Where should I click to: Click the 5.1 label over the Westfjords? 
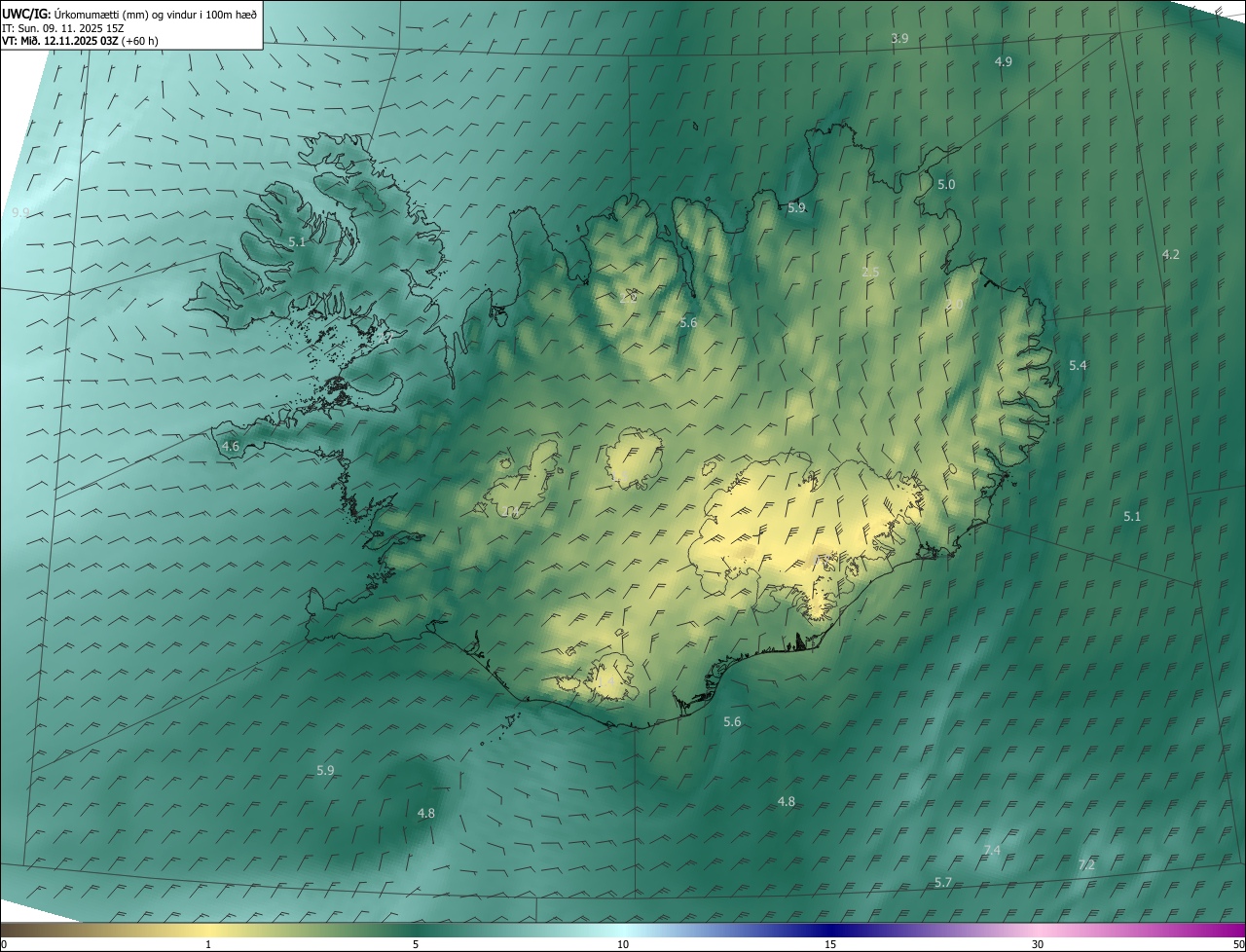(x=297, y=241)
